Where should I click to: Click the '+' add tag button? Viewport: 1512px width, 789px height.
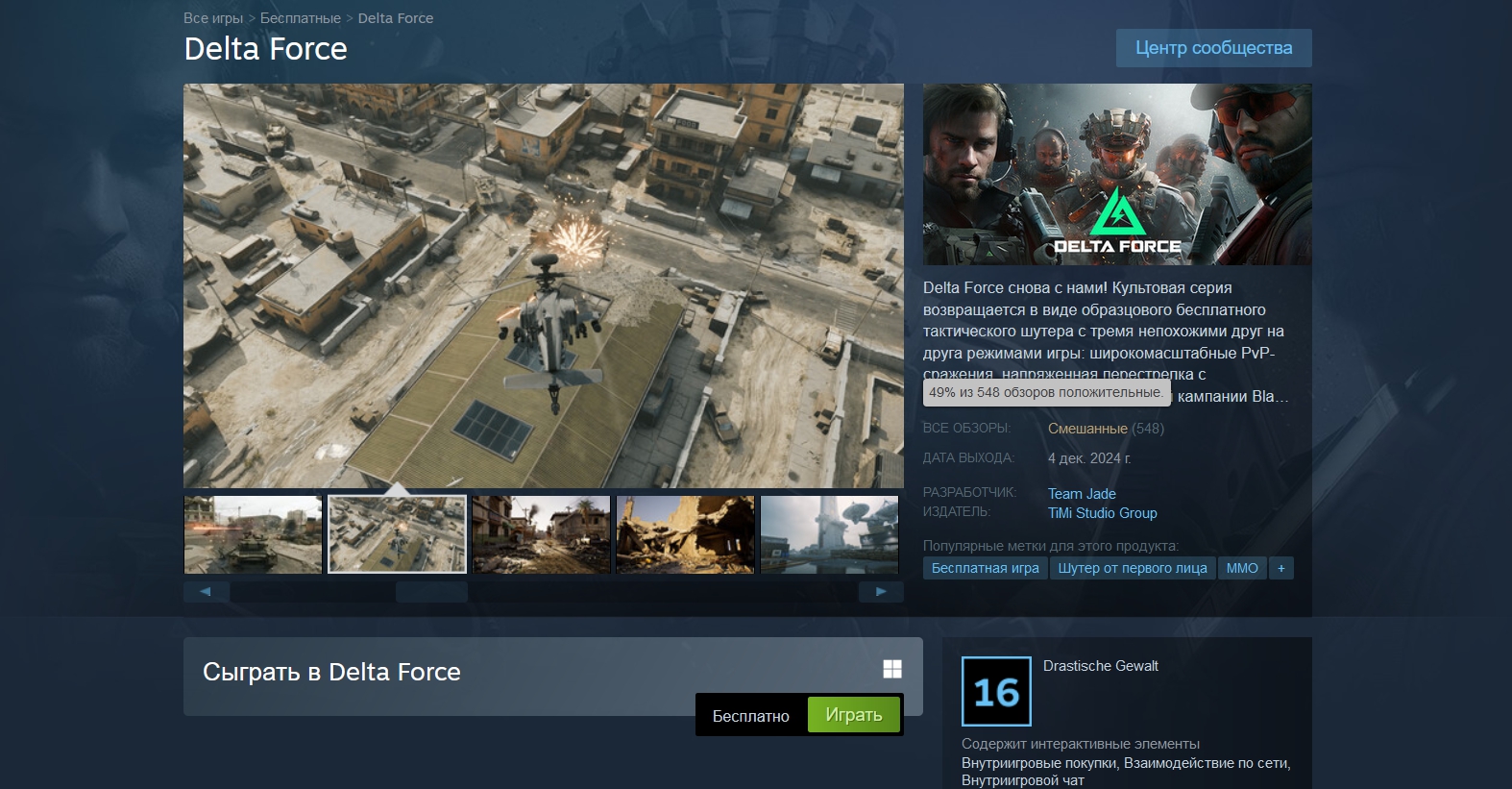pos(1280,568)
